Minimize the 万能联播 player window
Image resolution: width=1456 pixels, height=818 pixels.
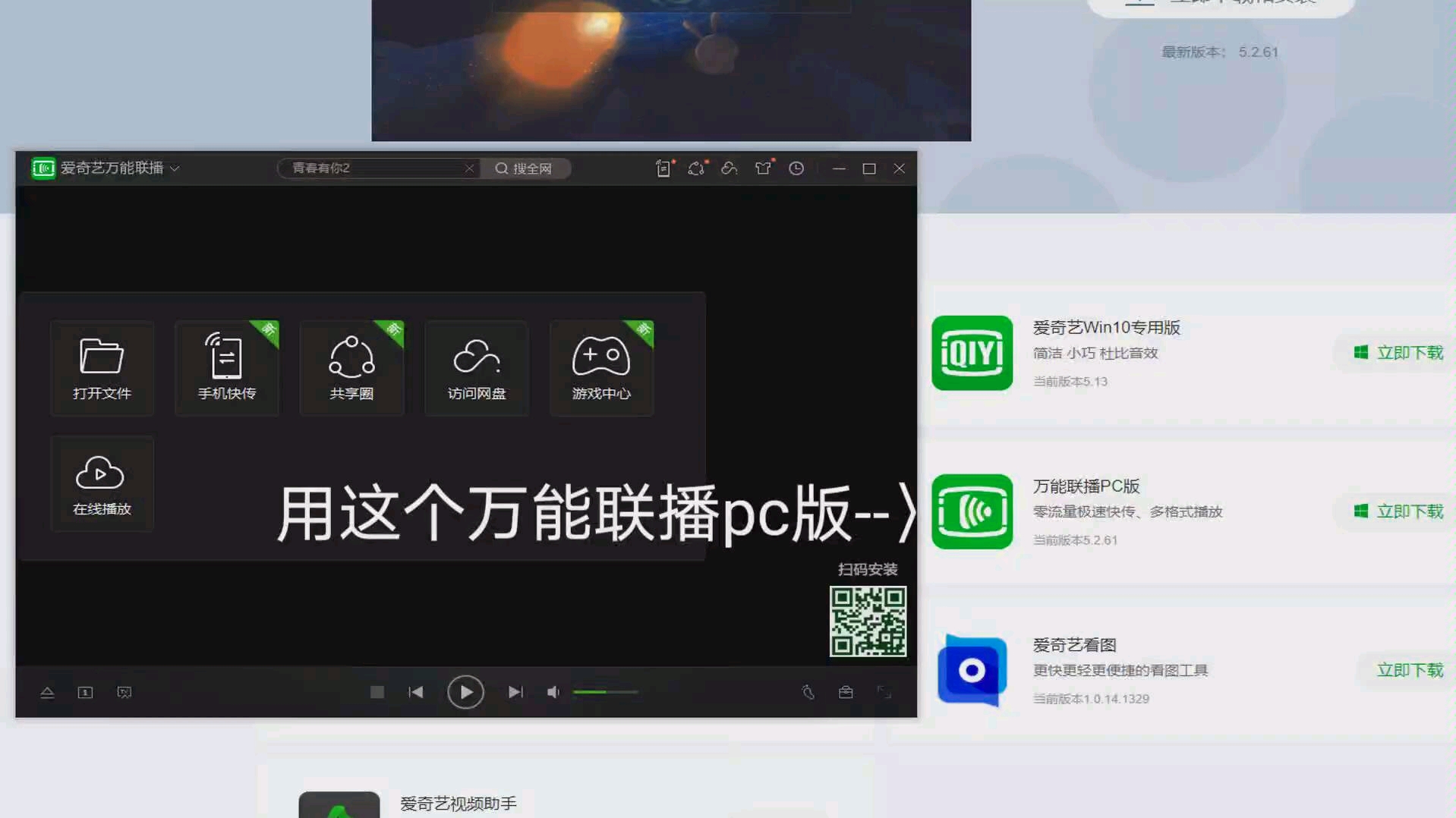(x=839, y=168)
